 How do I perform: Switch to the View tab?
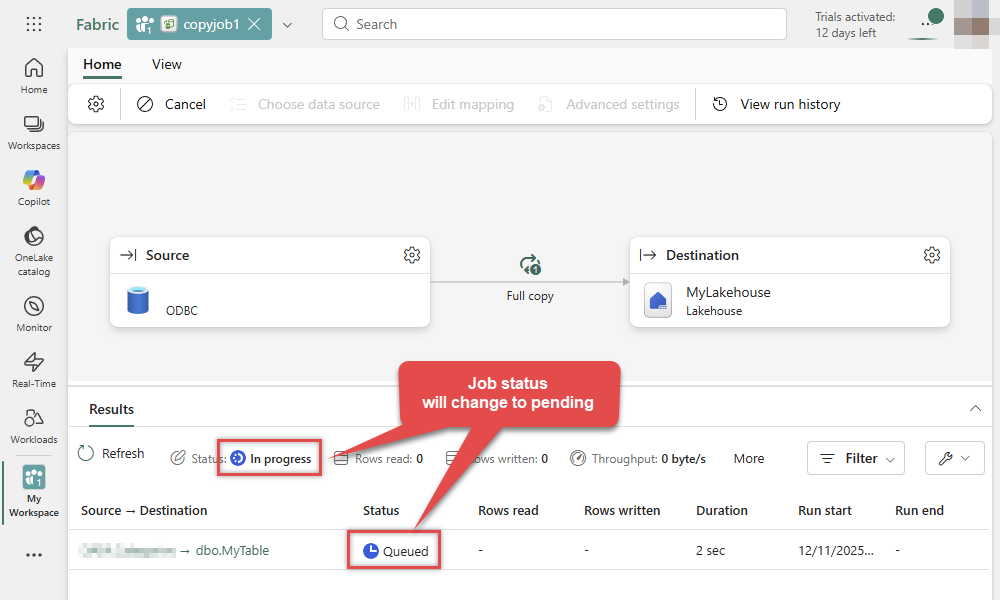point(166,64)
